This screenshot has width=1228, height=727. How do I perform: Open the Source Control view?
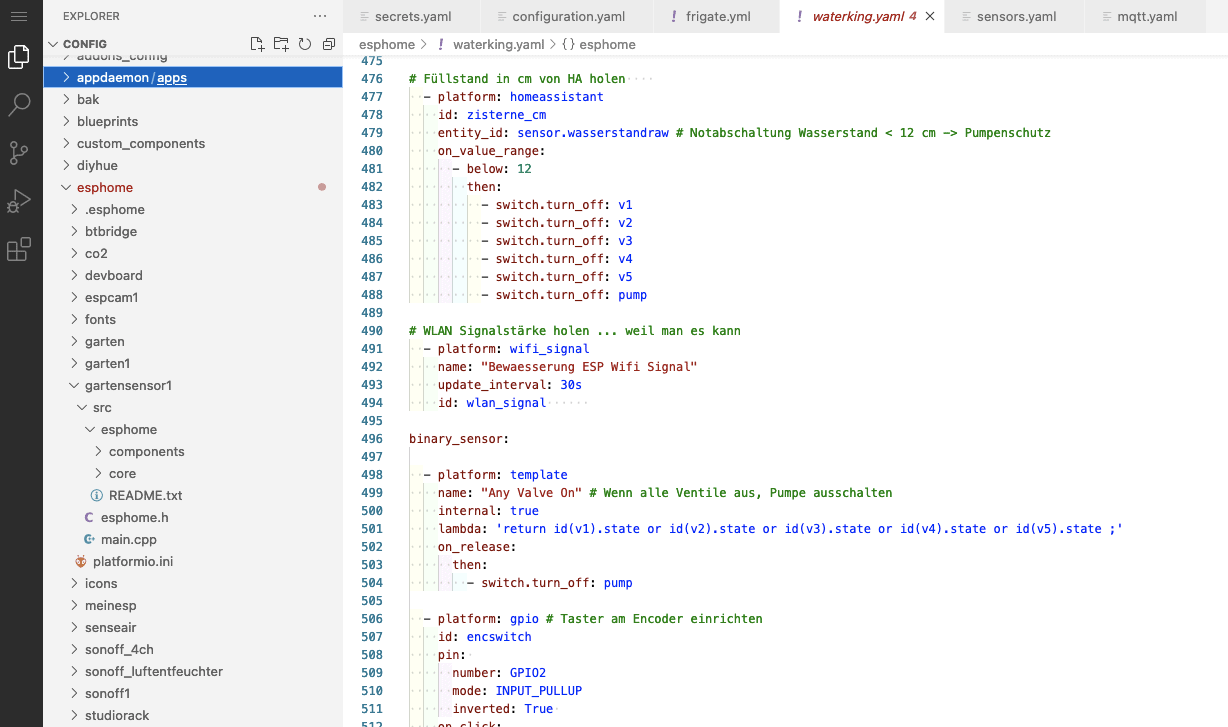pos(18,153)
